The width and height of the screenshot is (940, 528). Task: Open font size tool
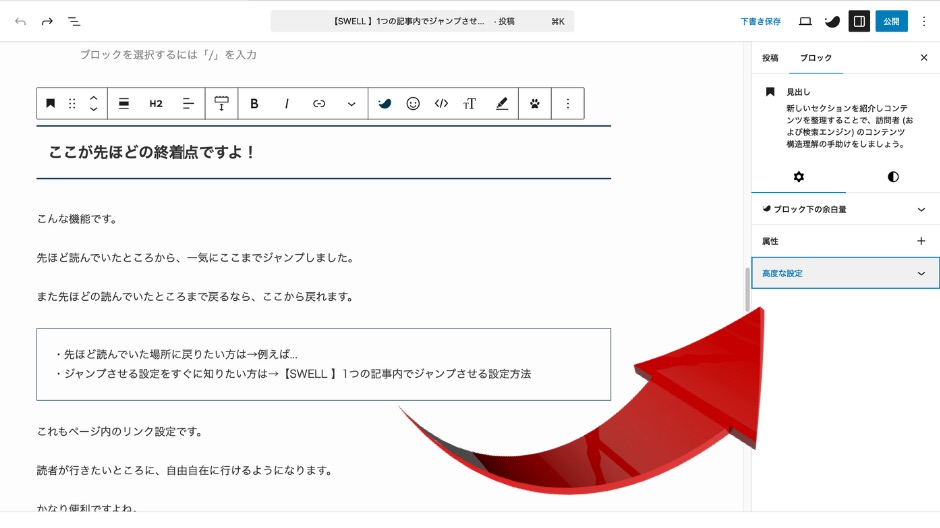[x=469, y=104]
